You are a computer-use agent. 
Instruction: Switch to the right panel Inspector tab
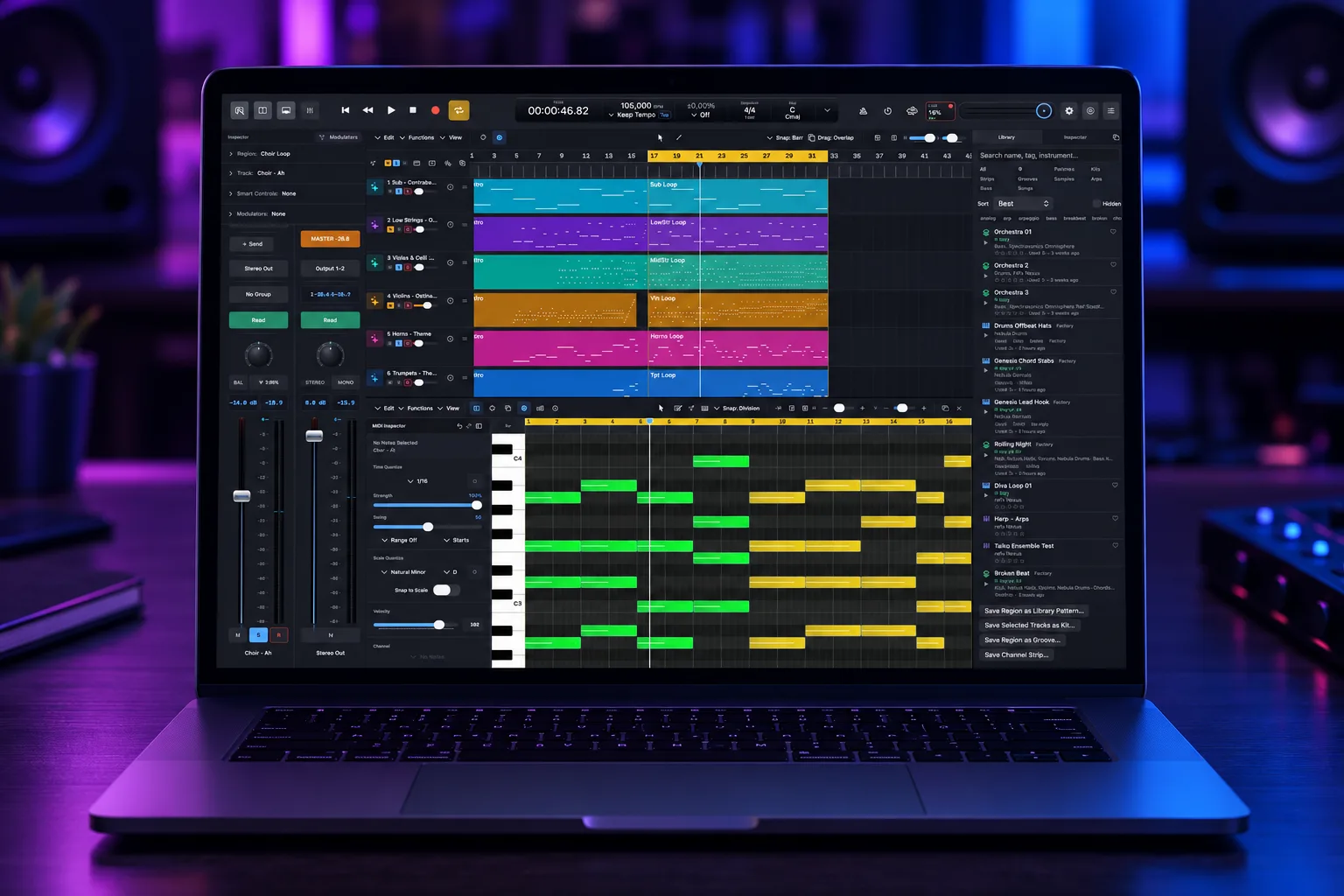coord(1074,137)
